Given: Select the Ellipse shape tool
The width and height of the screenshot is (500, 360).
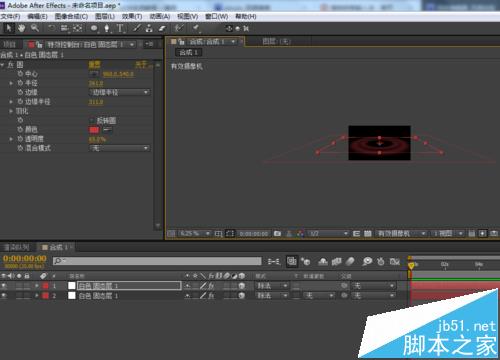Looking at the screenshot, I should [94, 28].
